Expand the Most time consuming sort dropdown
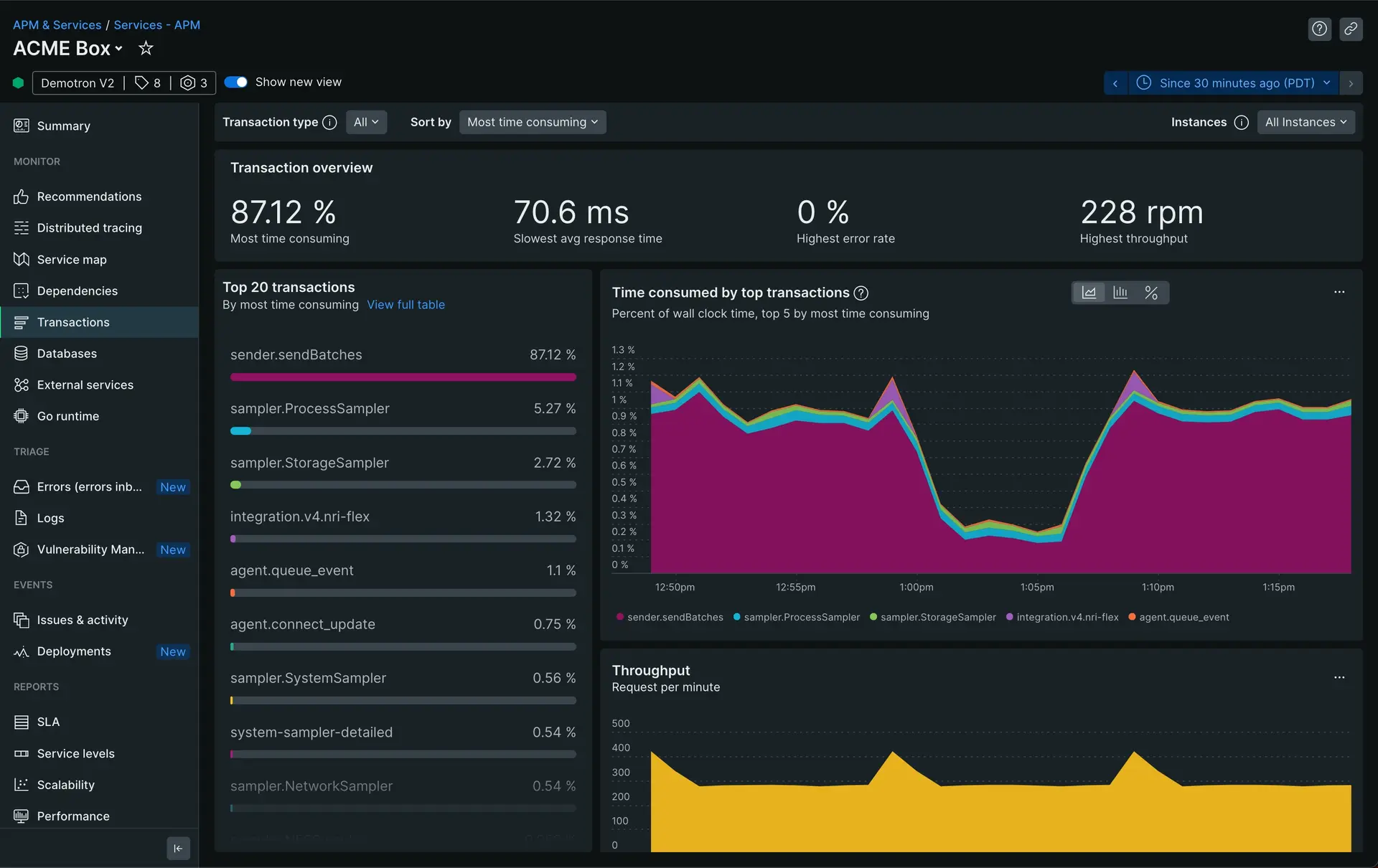 532,123
